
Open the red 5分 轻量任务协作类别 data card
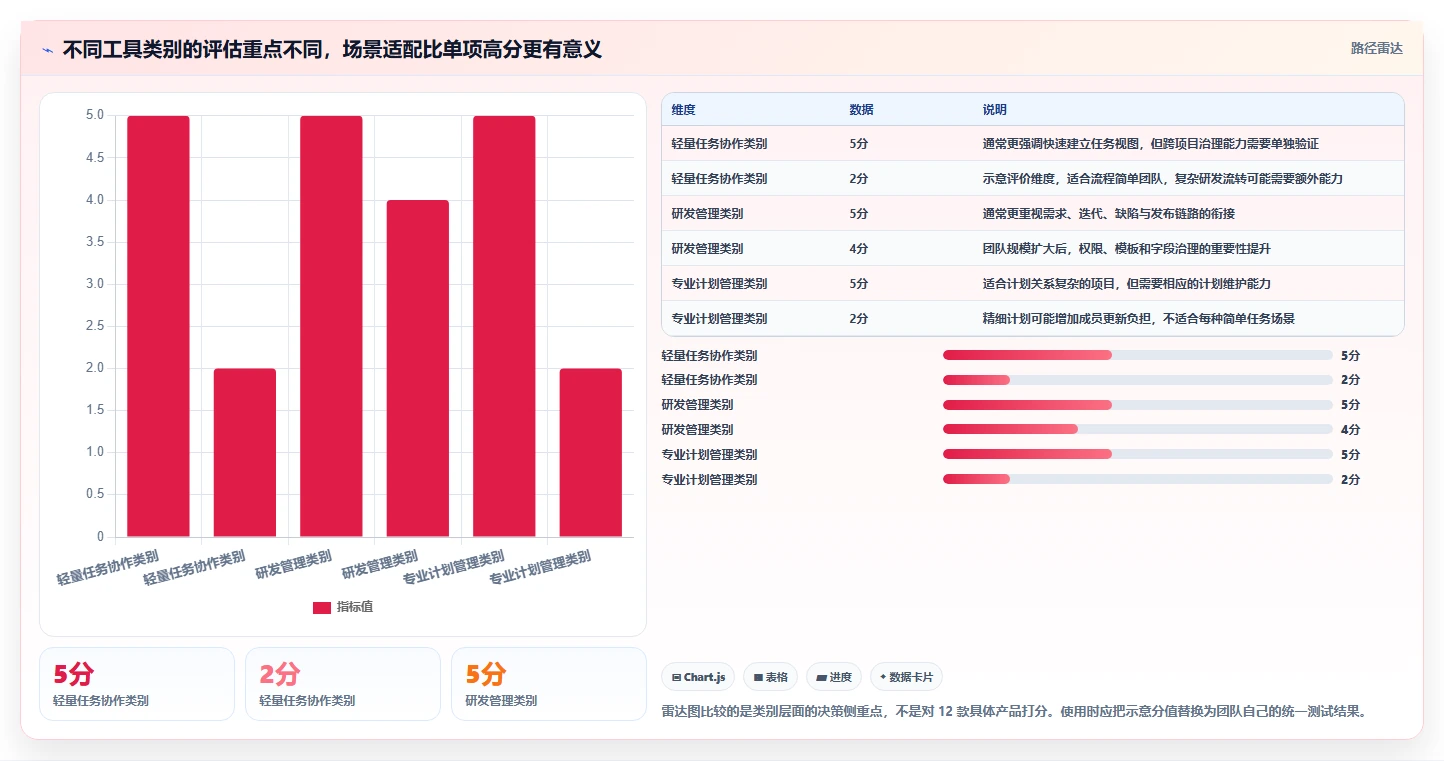pyautogui.click(x=137, y=684)
